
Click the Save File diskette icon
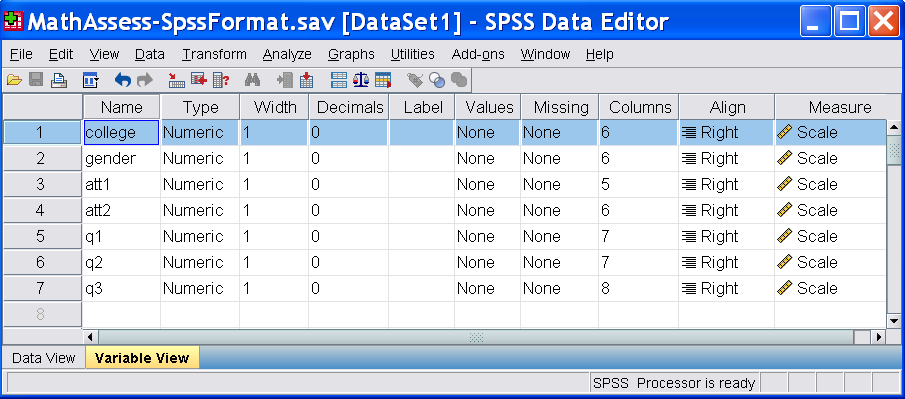36,80
